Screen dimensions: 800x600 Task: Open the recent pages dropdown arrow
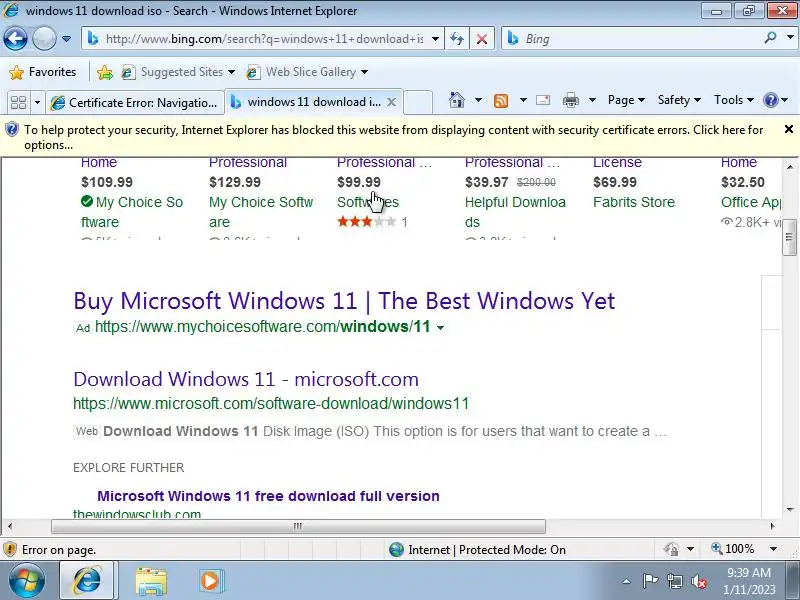coord(66,39)
